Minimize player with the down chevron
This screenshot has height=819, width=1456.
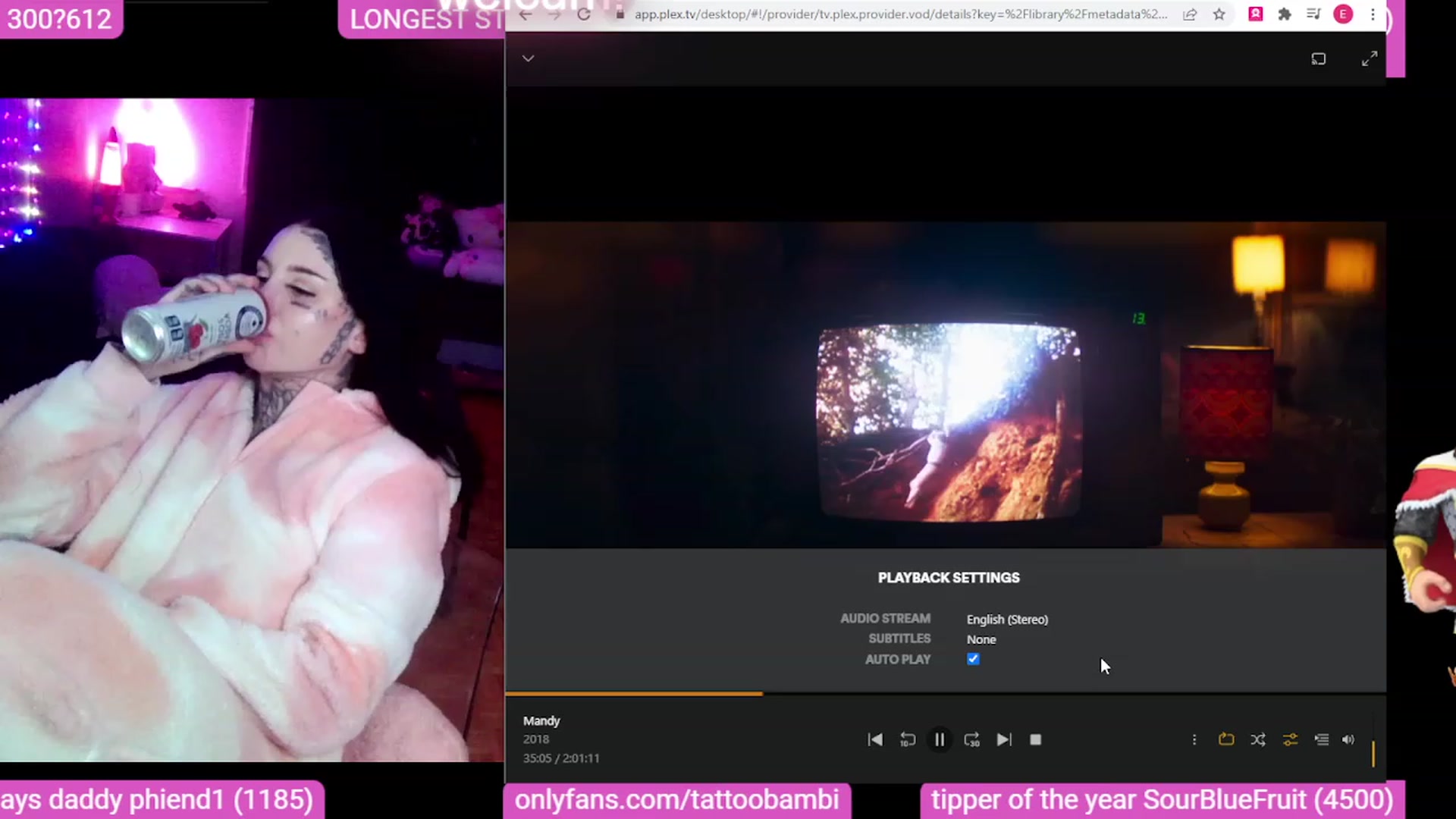pyautogui.click(x=528, y=58)
